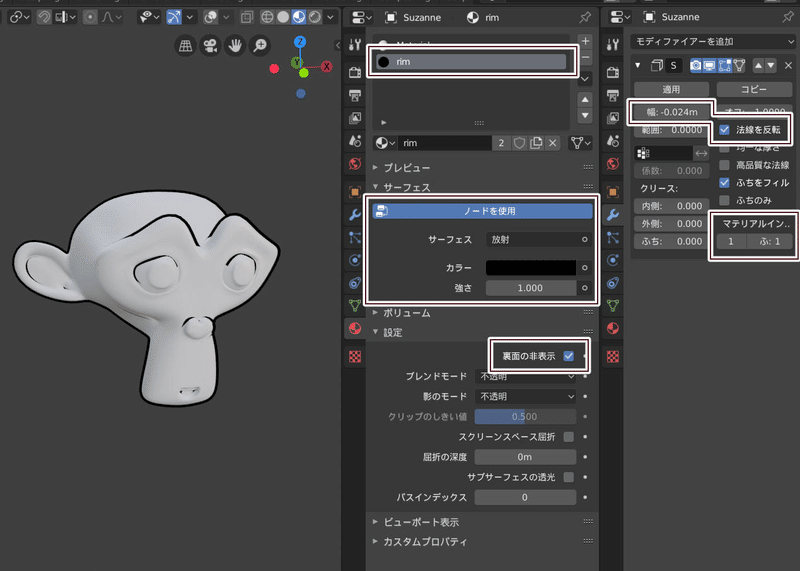This screenshot has height=571, width=800.
Task: Open World tab in material editor
Action: [x=355, y=164]
